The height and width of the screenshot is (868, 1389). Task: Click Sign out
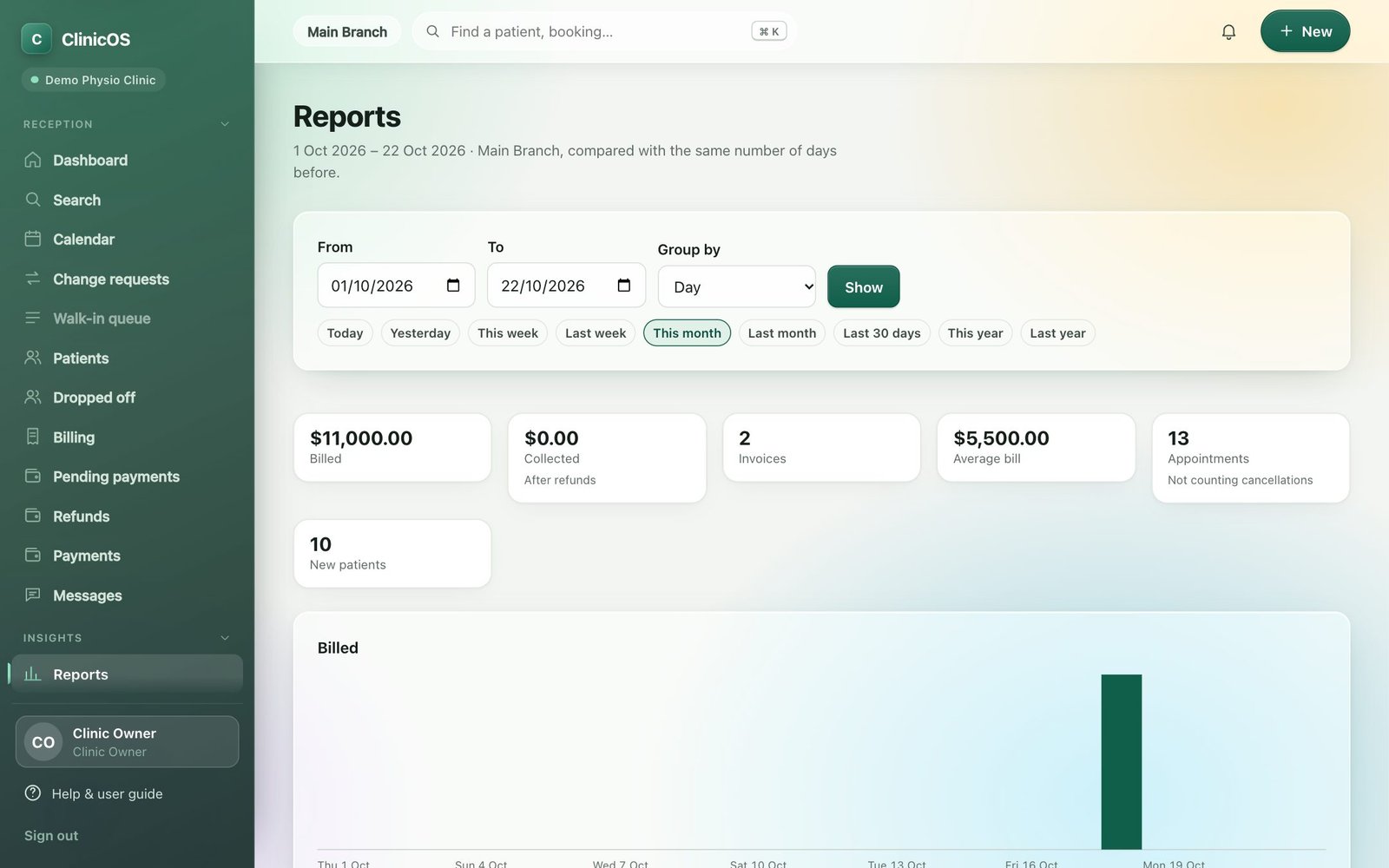tap(51, 835)
